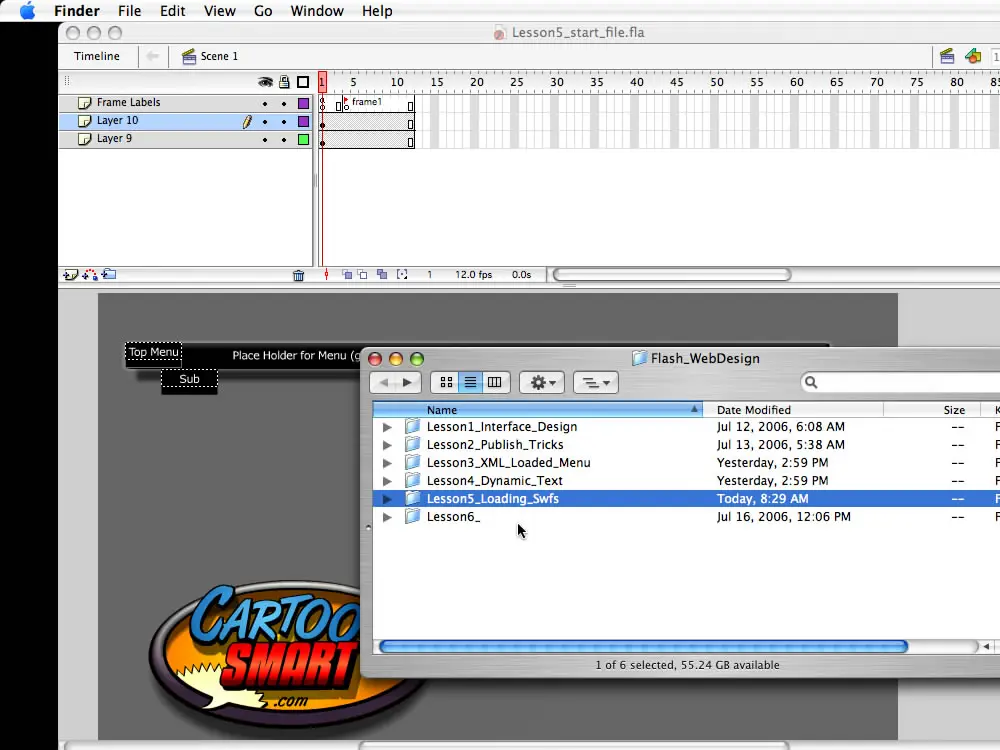Image resolution: width=1000 pixels, height=750 pixels.
Task: Delete the selected layer with the trash icon
Action: pyautogui.click(x=298, y=276)
